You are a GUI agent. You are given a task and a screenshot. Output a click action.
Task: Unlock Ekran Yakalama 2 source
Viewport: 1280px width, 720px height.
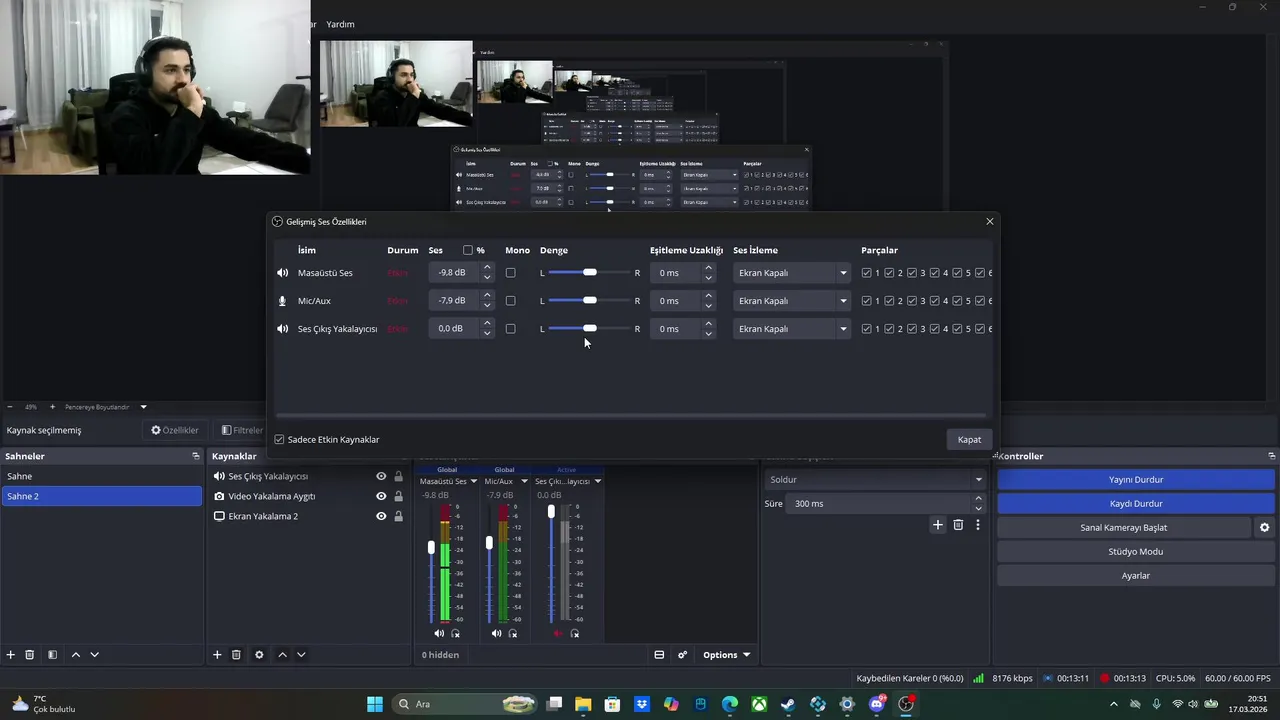pyautogui.click(x=398, y=516)
